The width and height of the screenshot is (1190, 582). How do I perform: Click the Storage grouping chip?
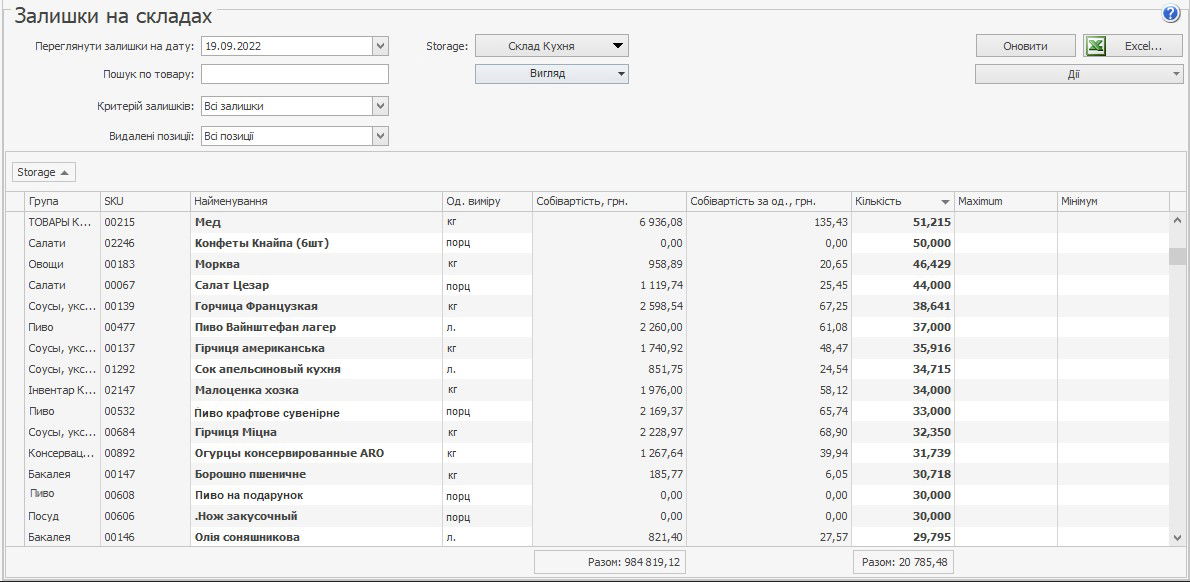44,172
